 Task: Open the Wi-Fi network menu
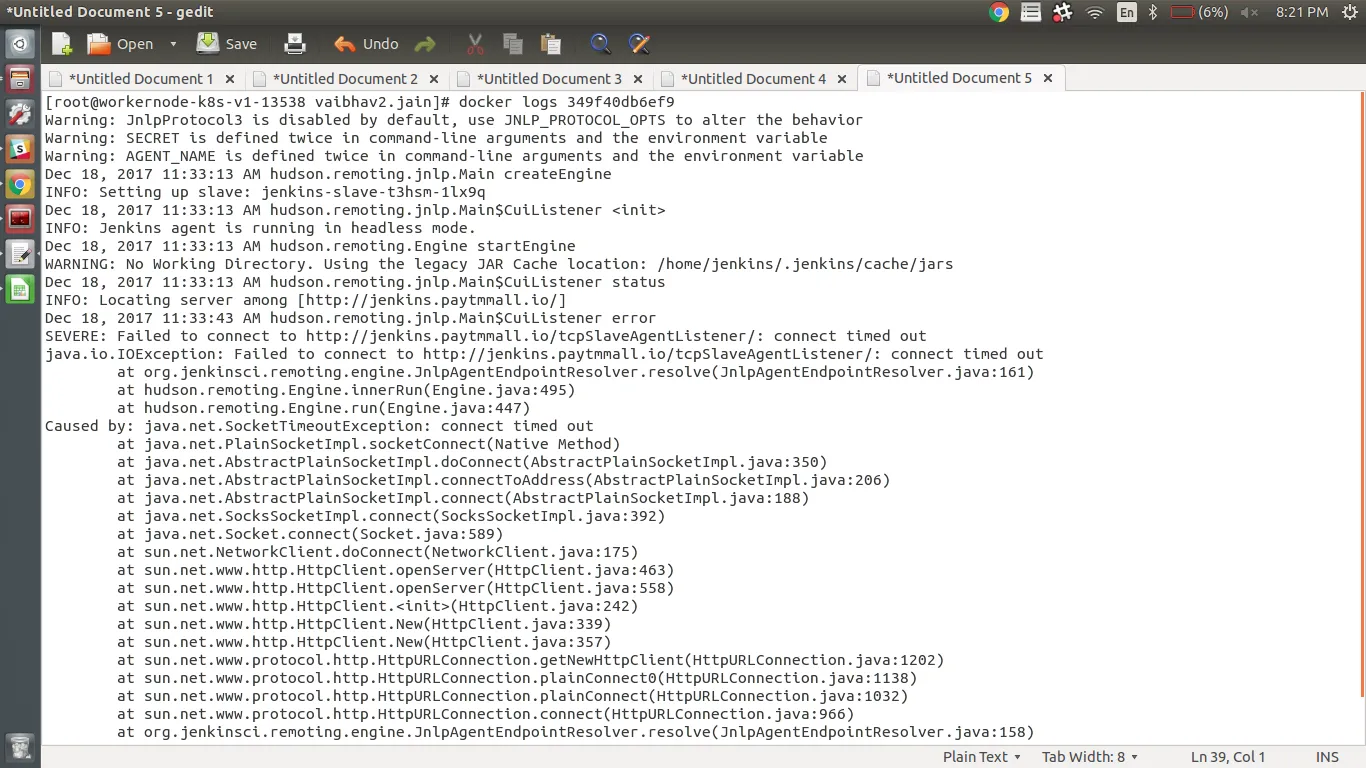1095,12
